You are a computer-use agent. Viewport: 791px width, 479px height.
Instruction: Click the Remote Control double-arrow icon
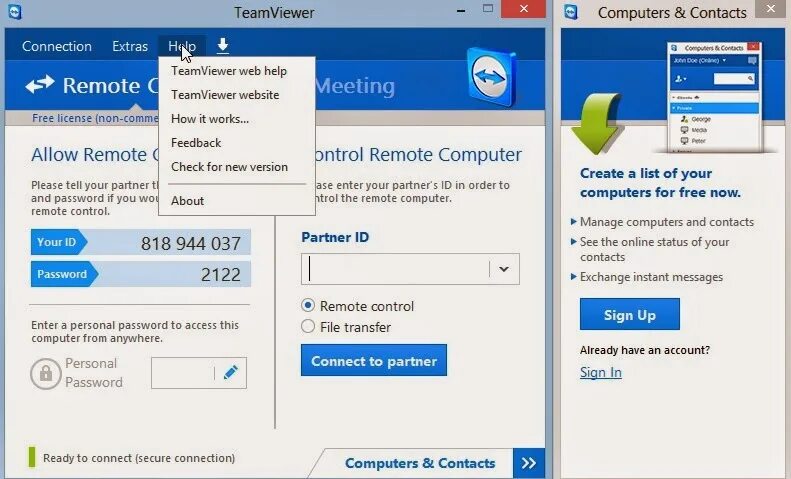tap(40, 85)
